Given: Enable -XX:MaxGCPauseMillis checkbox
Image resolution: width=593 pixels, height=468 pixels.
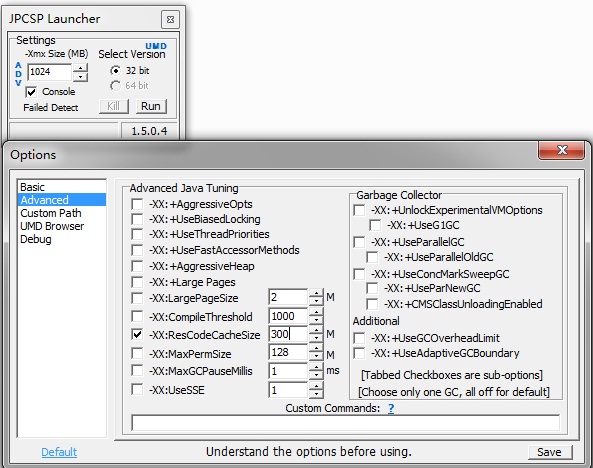Looking at the screenshot, I should click(x=137, y=371).
